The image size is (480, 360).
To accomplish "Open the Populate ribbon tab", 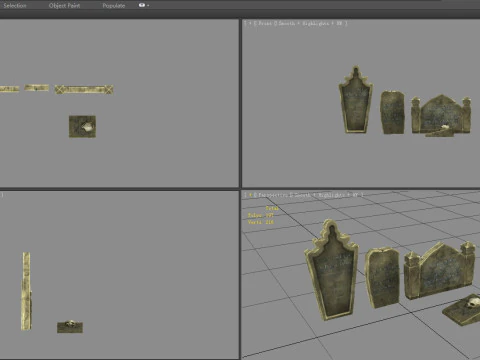I will click(x=114, y=5).
